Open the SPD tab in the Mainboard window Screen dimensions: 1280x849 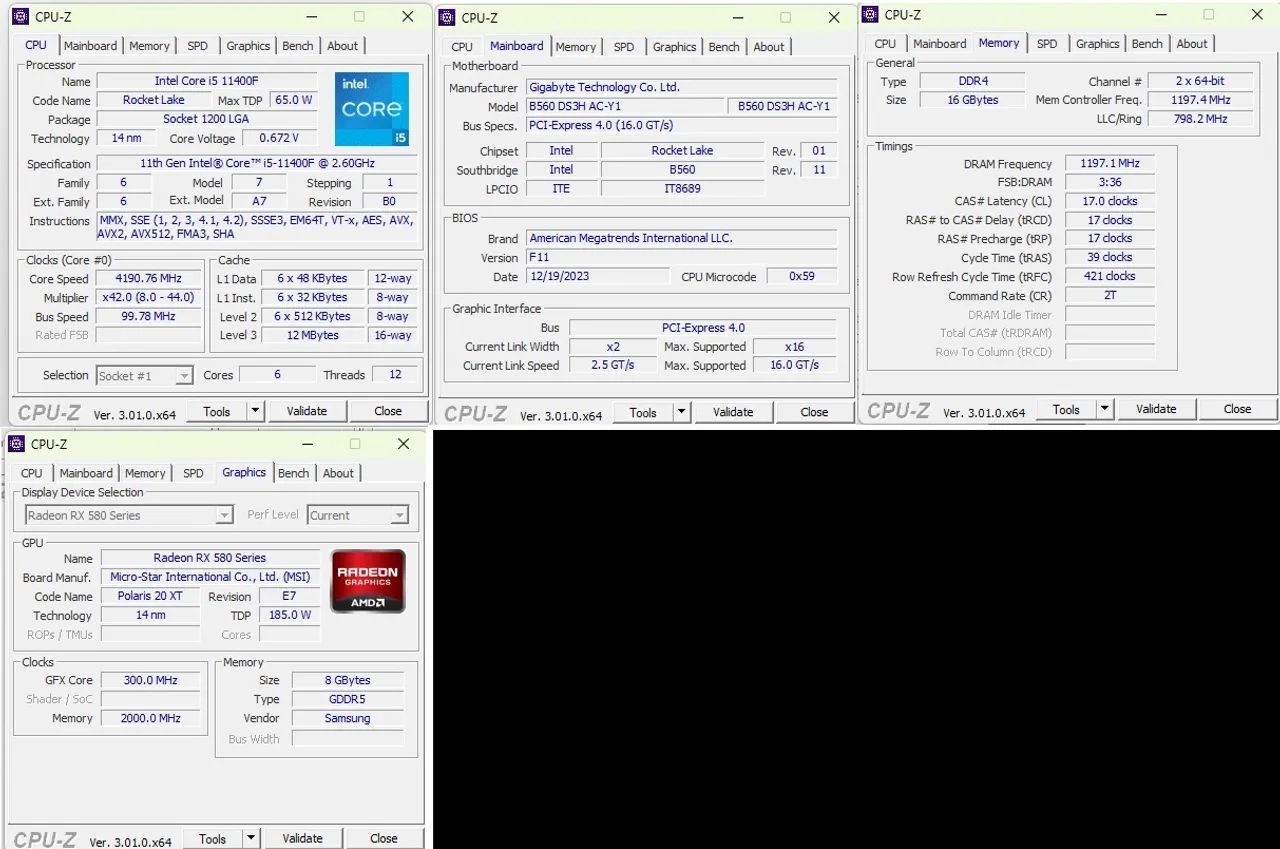[624, 47]
